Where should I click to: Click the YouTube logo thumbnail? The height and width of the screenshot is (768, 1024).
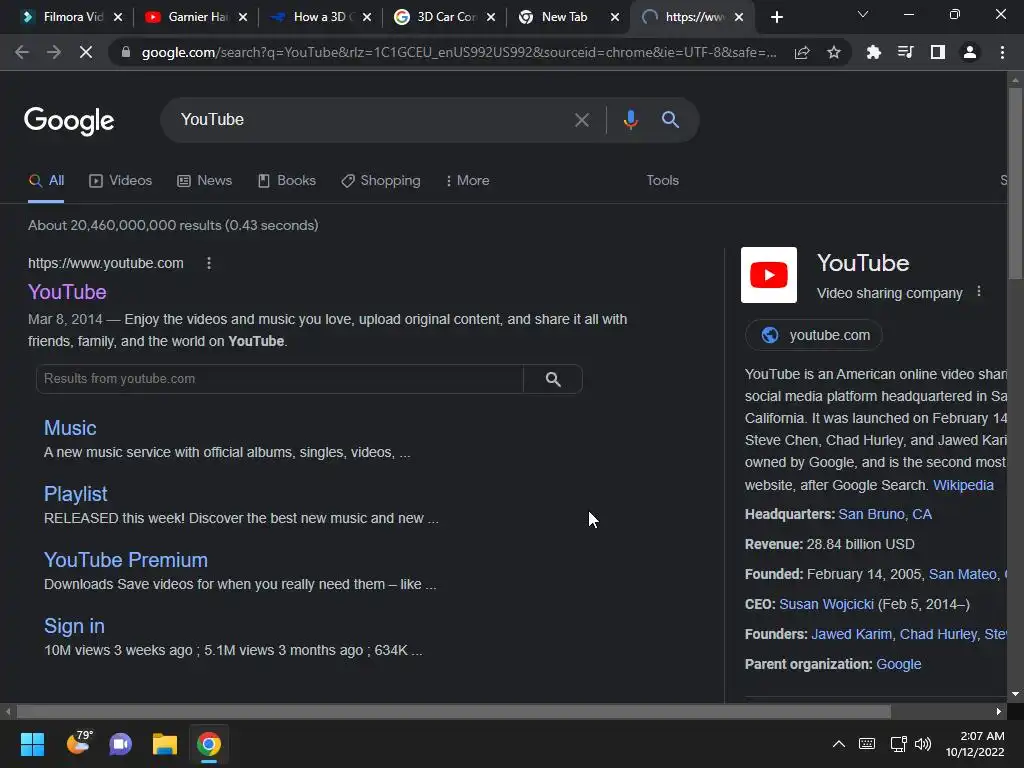[x=769, y=275]
